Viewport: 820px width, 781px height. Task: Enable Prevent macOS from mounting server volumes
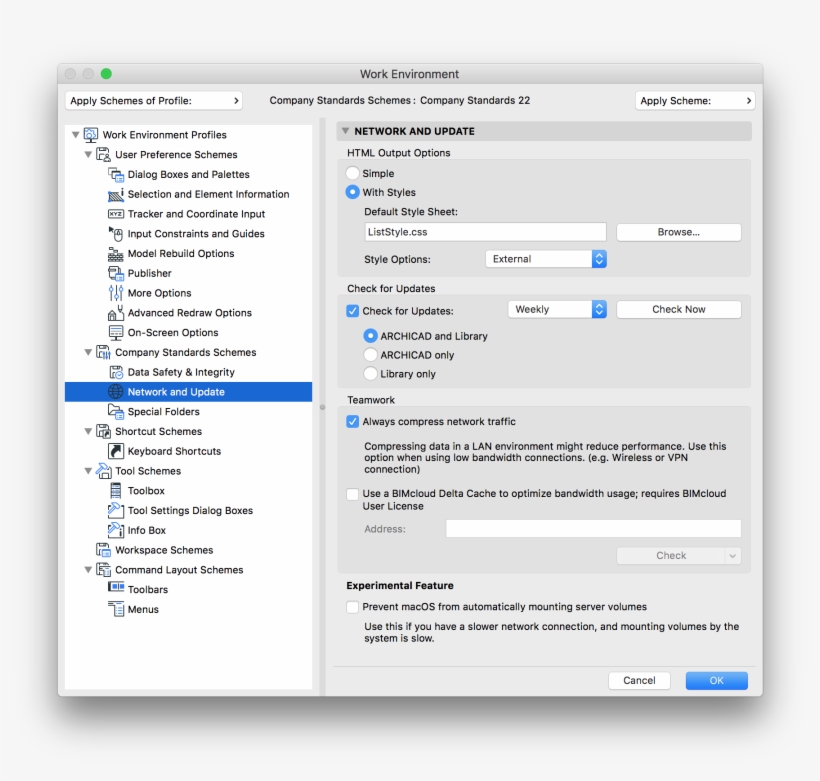[x=352, y=606]
